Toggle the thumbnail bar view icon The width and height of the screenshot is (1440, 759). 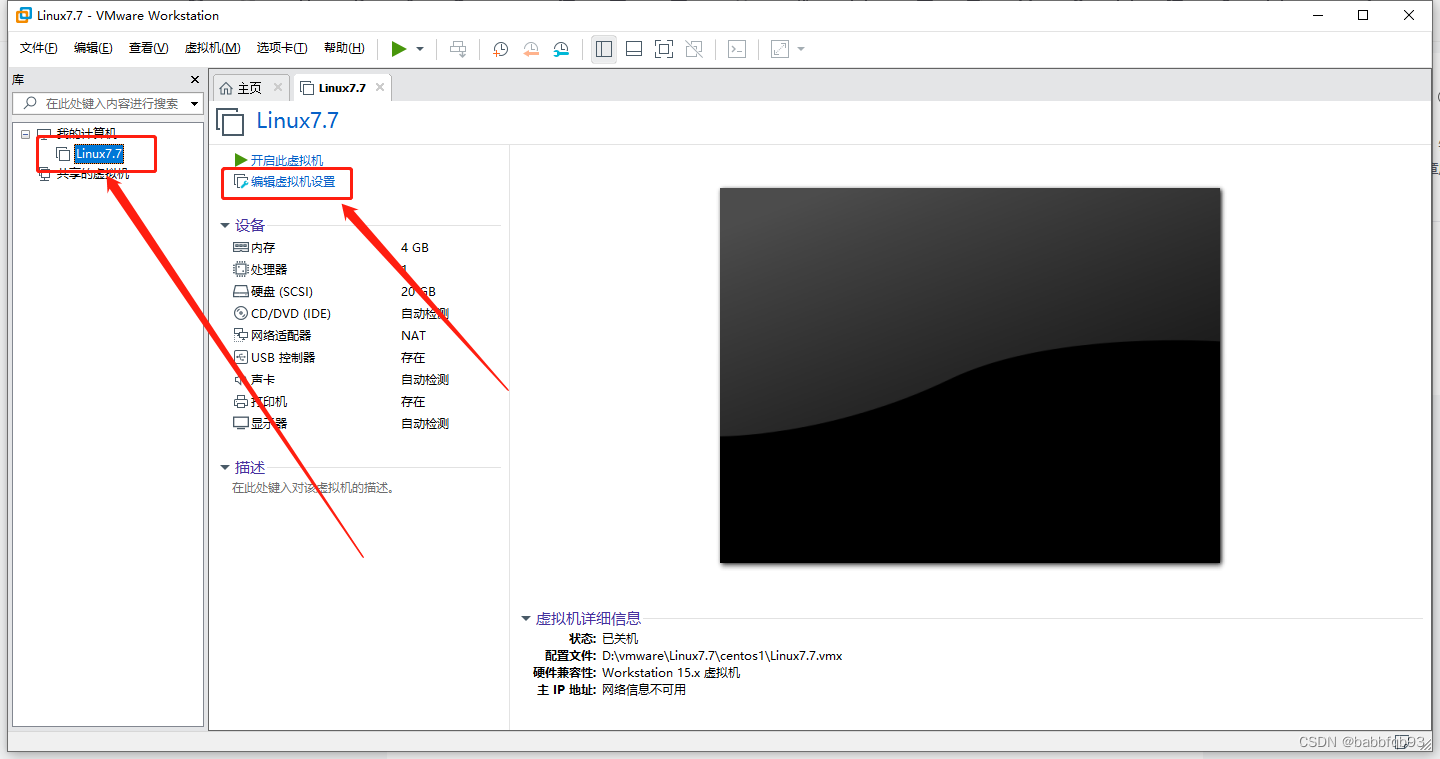634,48
